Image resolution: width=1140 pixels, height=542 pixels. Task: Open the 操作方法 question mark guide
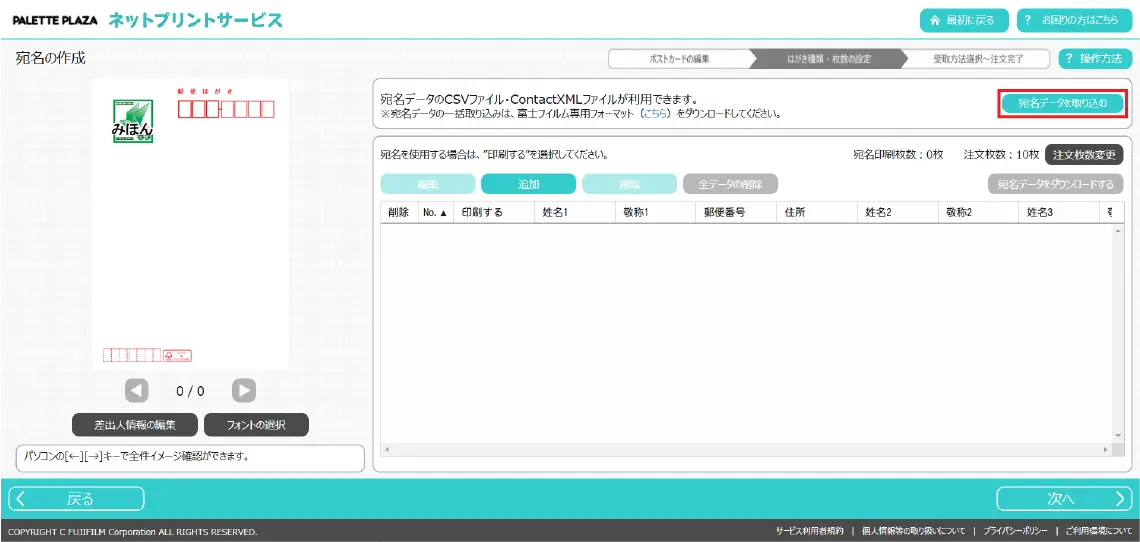(x=1095, y=59)
